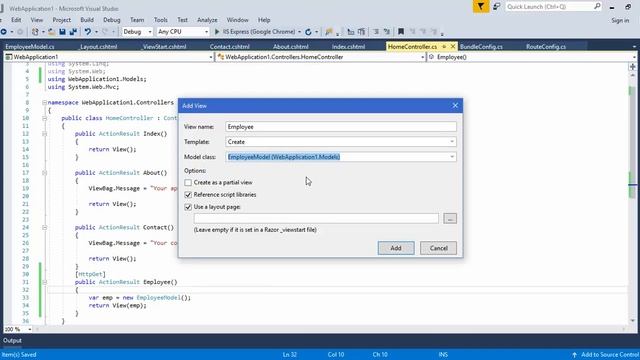640x360 pixels.
Task: Switch to the BundleConfig.cs tab
Action: (x=481, y=47)
